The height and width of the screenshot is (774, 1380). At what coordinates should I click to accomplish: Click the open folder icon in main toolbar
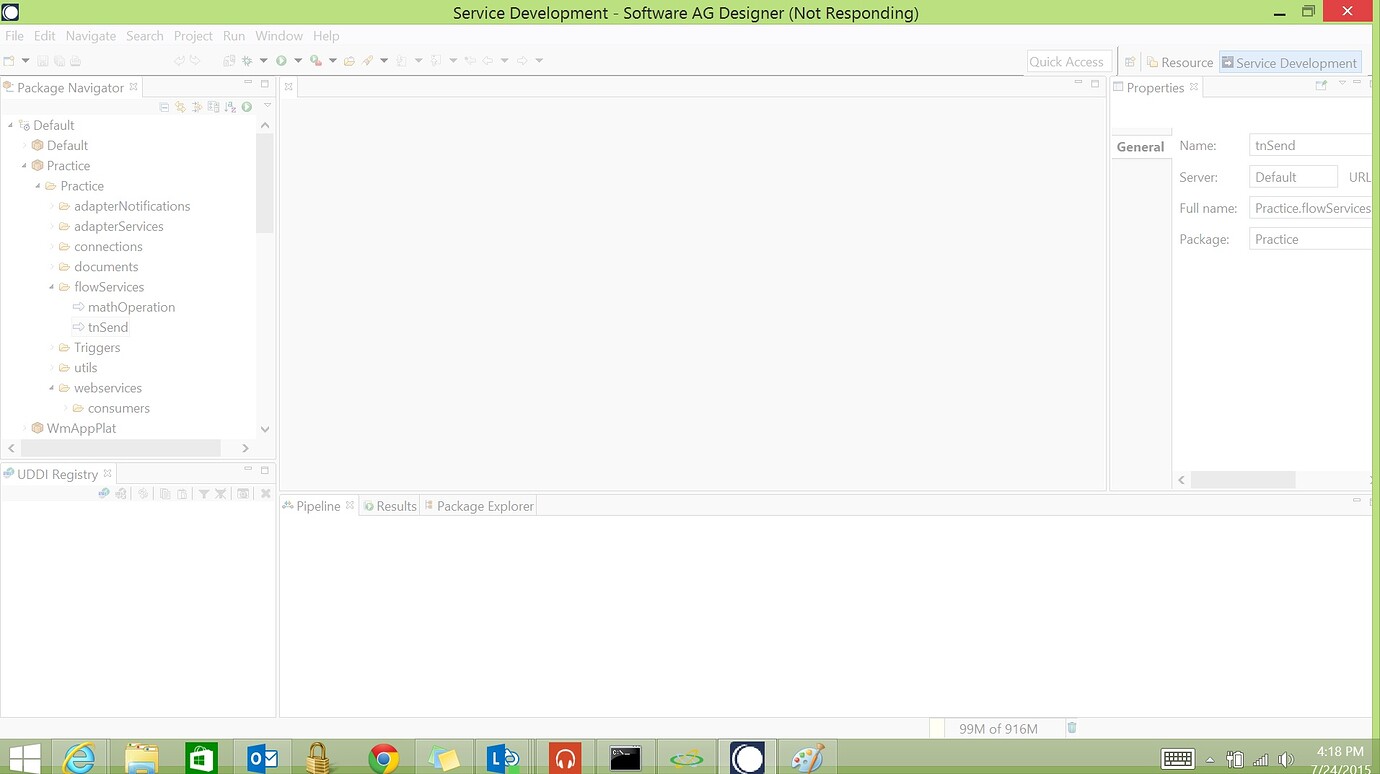tap(349, 61)
